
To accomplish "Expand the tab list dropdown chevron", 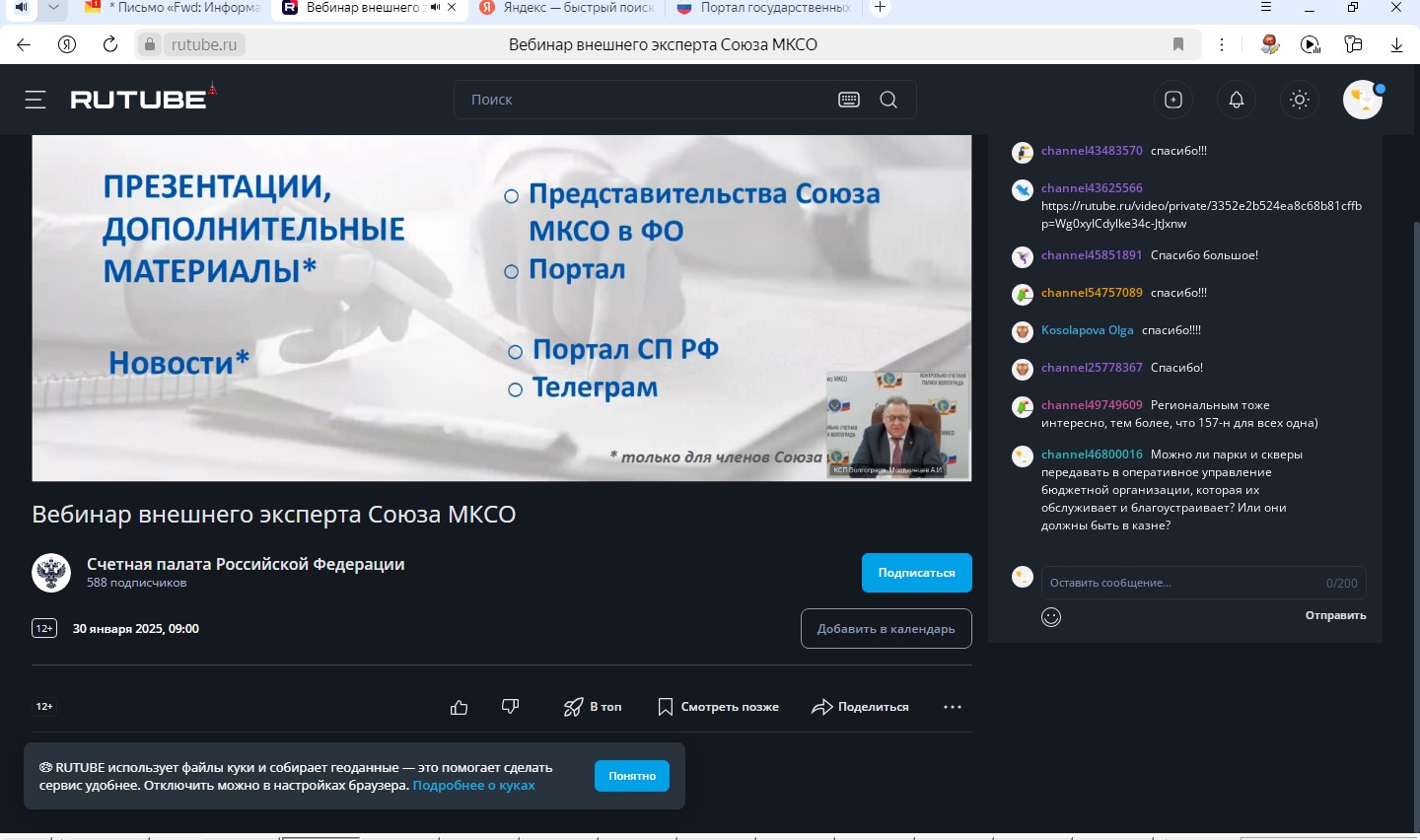I will click(x=54, y=8).
